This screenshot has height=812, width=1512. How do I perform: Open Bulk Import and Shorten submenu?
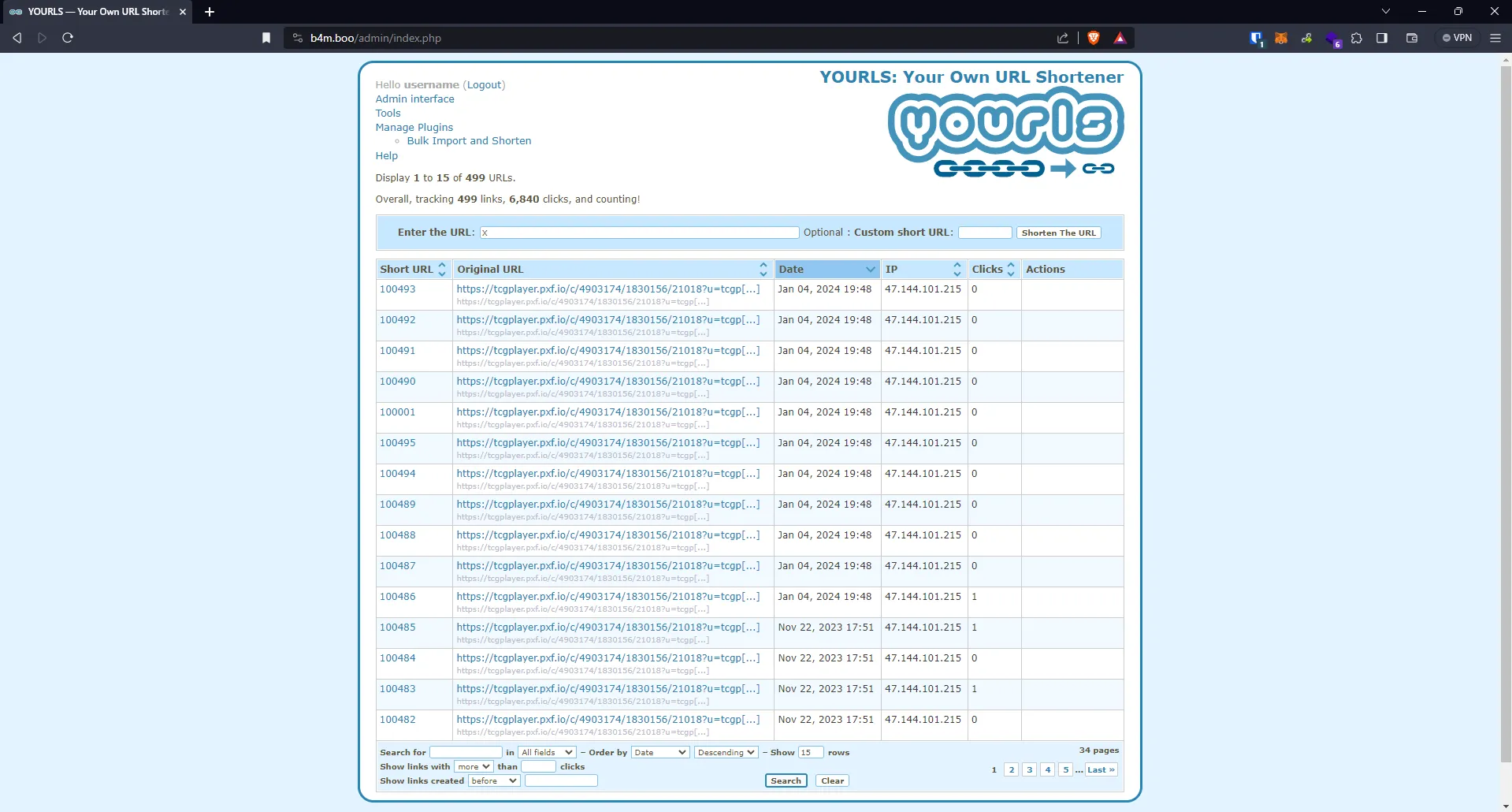[x=469, y=141]
